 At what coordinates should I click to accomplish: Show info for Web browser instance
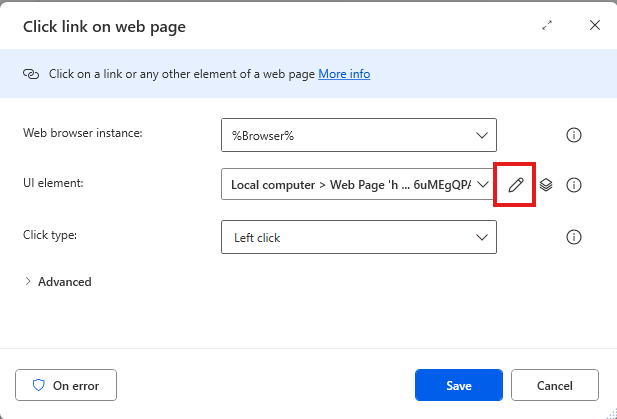573,135
